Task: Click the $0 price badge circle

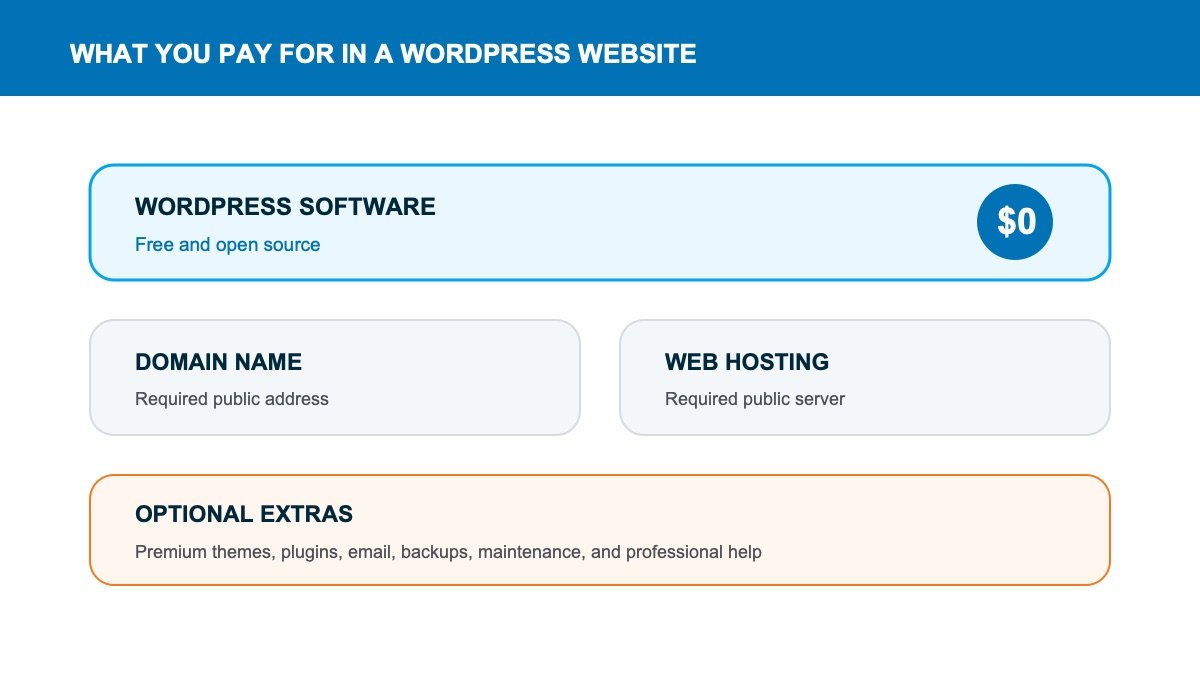Action: point(1015,222)
